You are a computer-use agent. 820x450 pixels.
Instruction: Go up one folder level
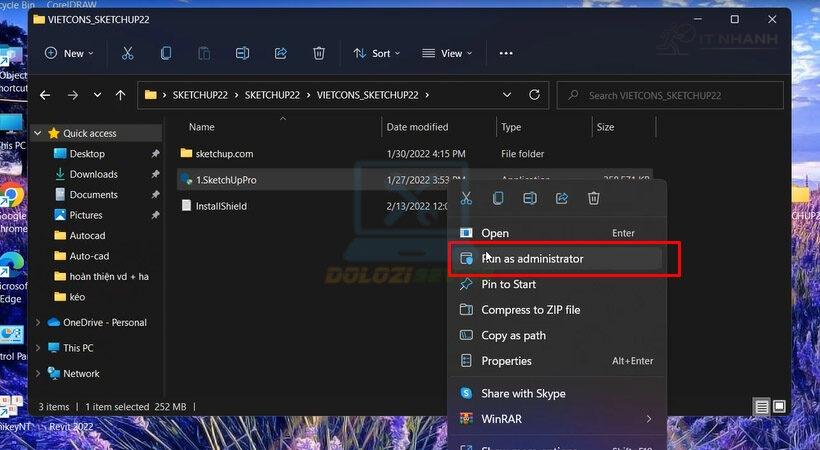click(x=121, y=95)
